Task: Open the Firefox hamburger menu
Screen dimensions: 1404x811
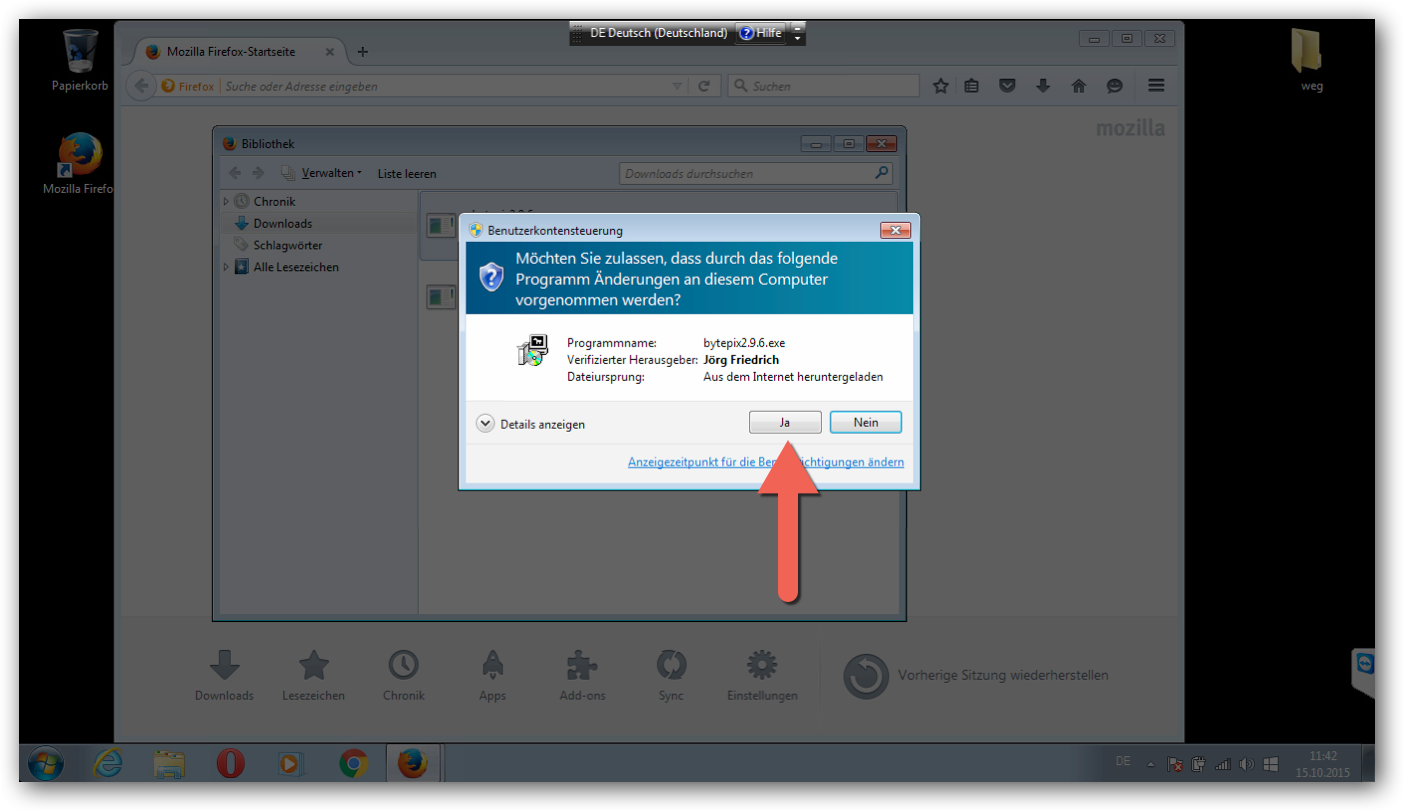Action: coord(1156,86)
